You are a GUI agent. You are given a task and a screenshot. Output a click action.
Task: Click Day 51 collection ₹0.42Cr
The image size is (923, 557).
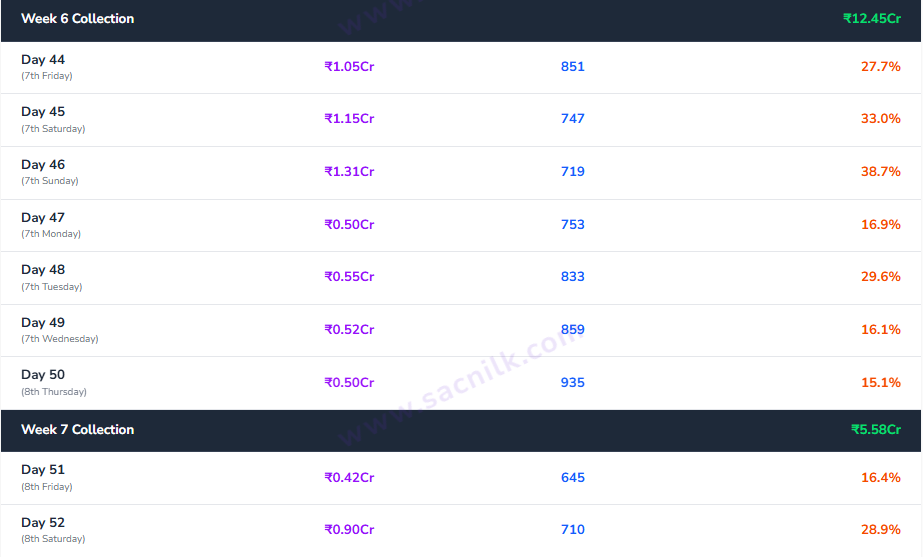349,478
